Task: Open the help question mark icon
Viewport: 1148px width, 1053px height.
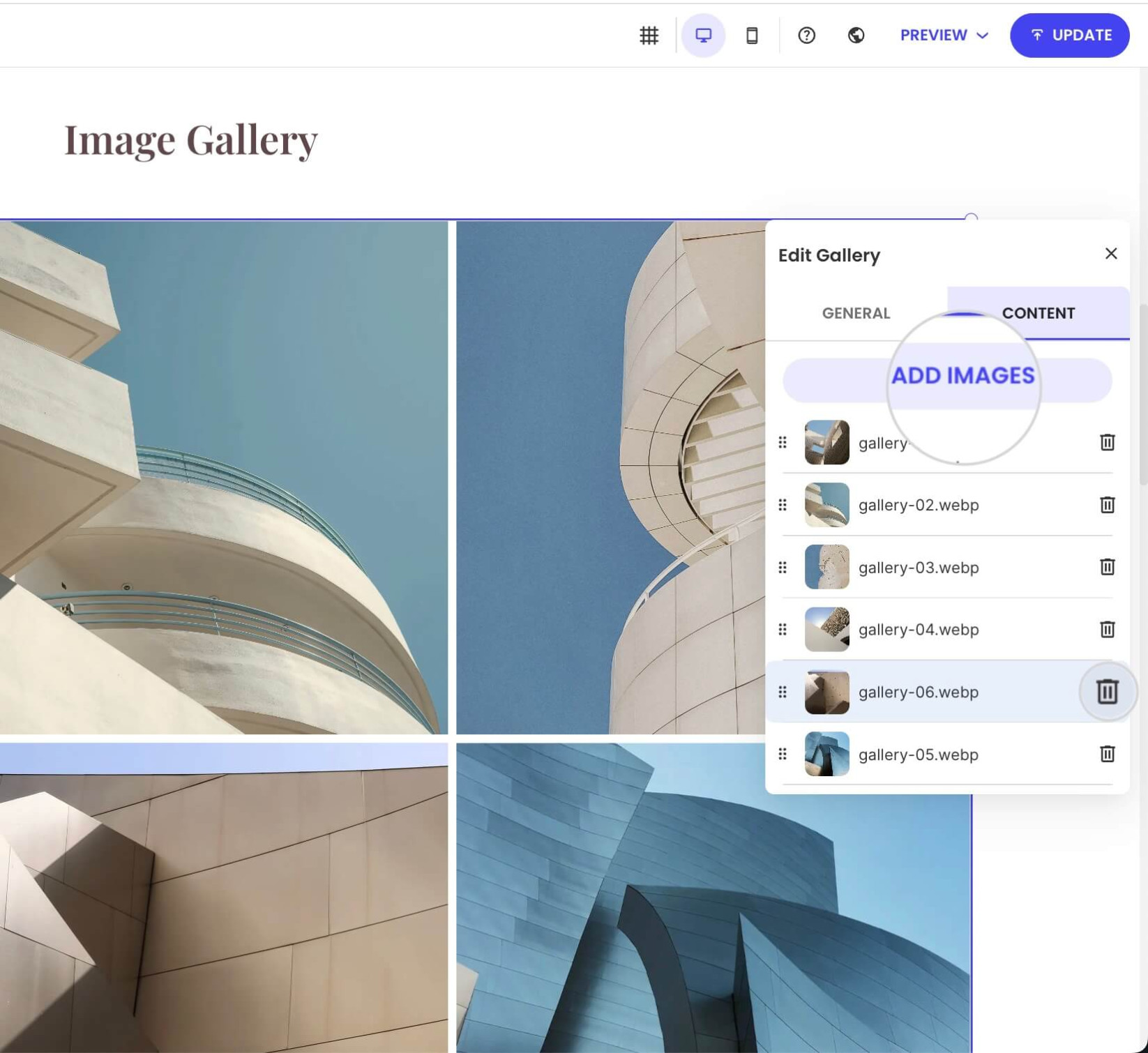Action: tap(806, 35)
